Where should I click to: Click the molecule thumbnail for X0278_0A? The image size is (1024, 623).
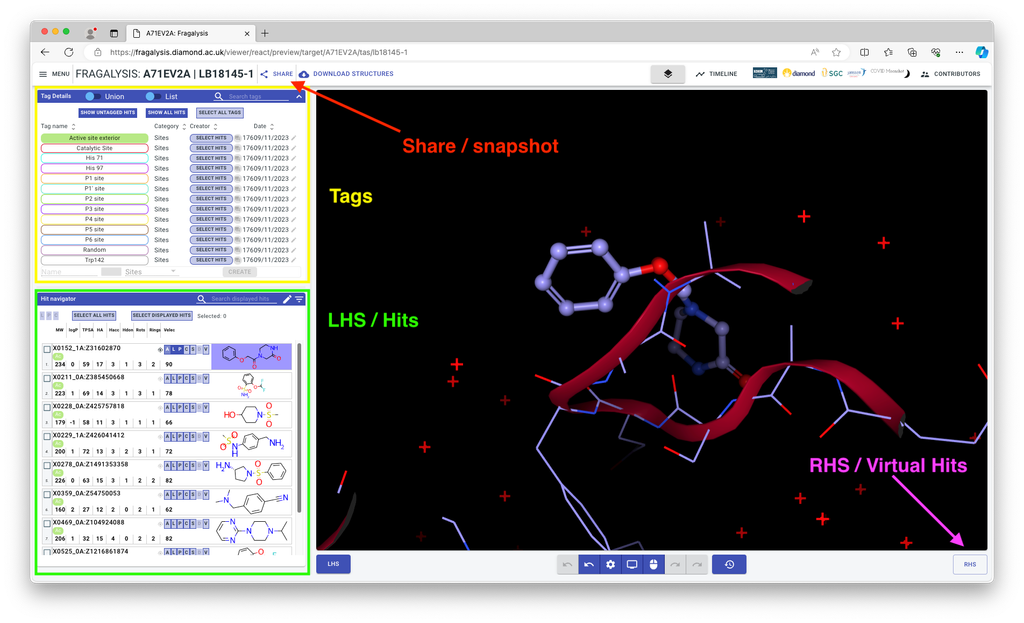tap(251, 473)
